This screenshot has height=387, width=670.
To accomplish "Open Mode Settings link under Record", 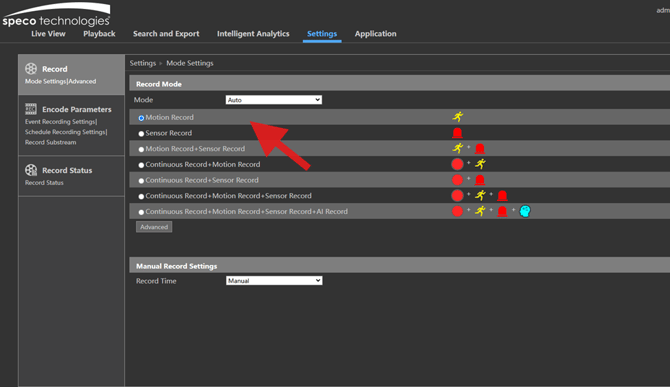I will [x=45, y=81].
